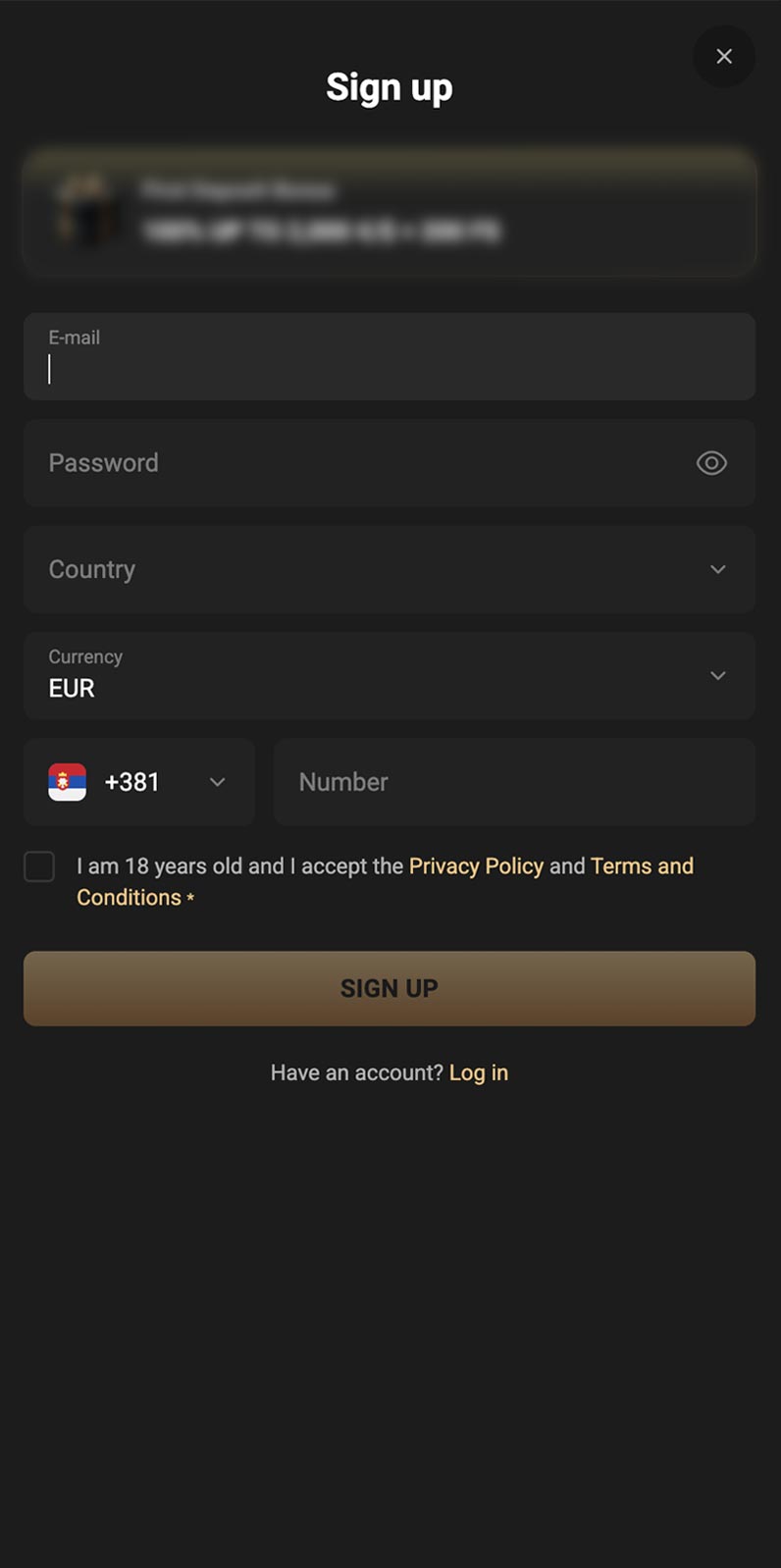Expand the Country dropdown chevron

(x=718, y=569)
